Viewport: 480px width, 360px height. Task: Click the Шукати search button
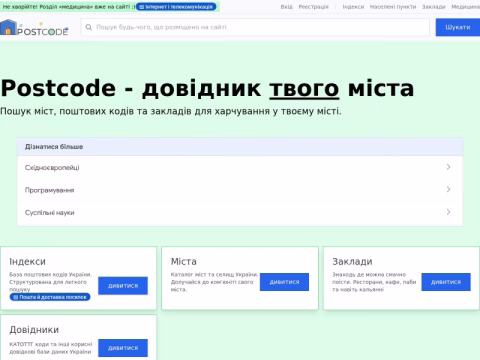(458, 27)
